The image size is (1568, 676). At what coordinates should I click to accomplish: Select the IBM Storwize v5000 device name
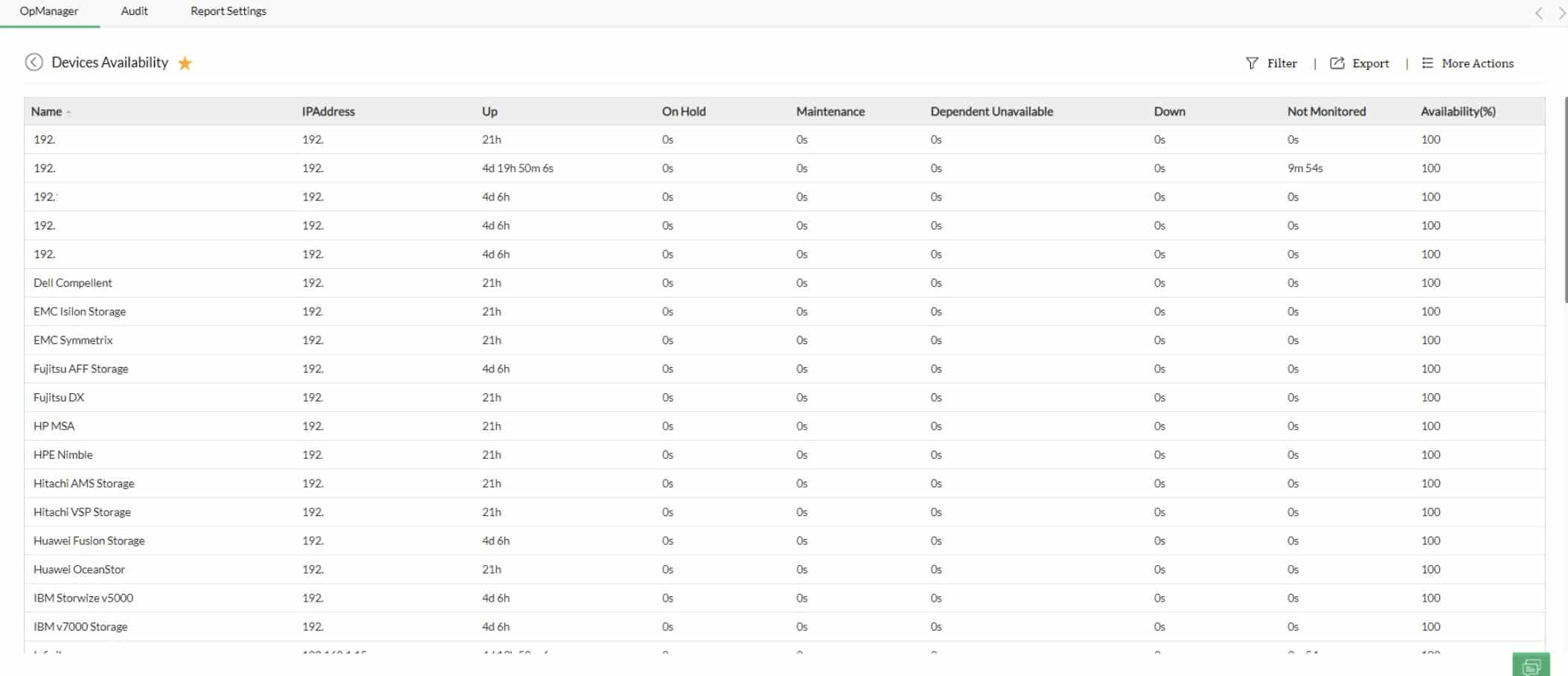(83, 599)
